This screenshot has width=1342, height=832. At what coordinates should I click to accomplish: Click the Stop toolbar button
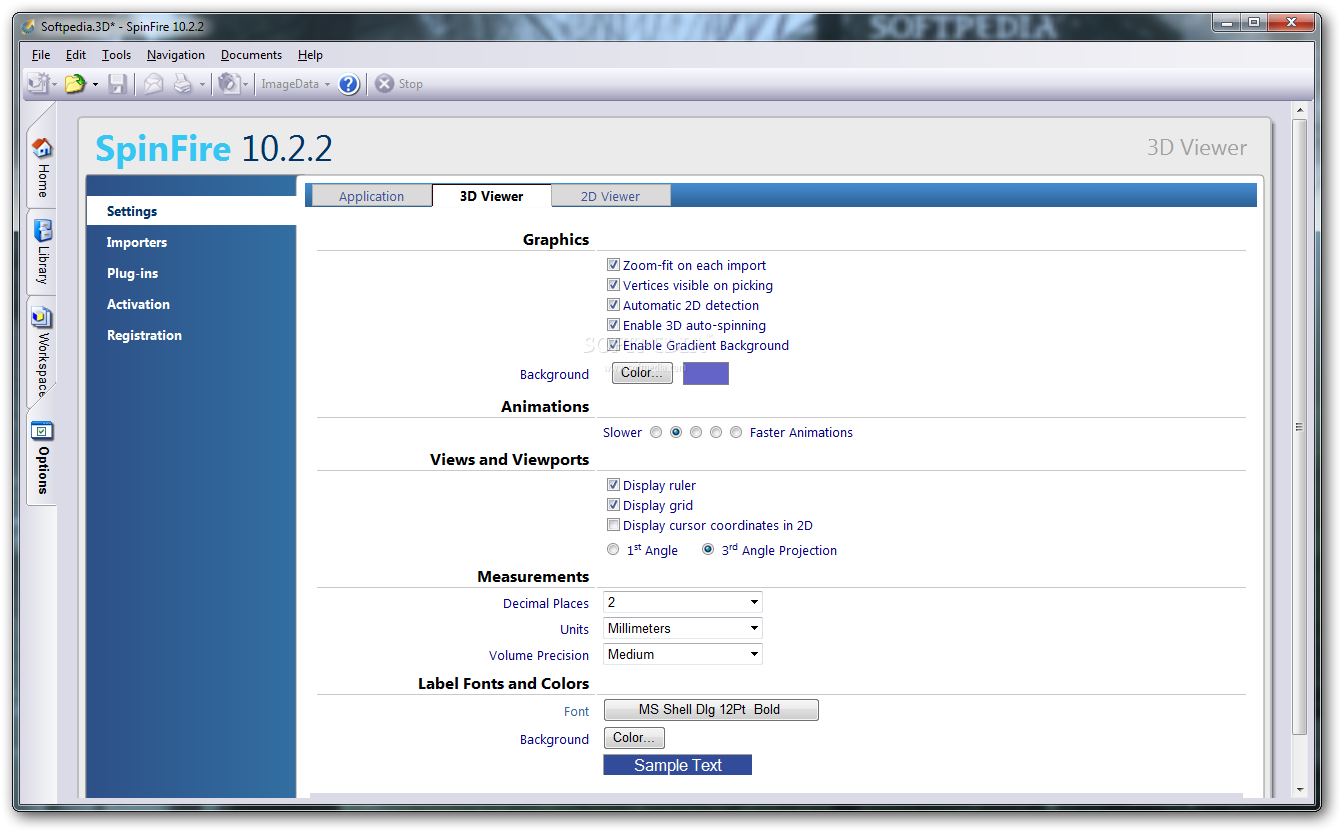click(x=399, y=84)
